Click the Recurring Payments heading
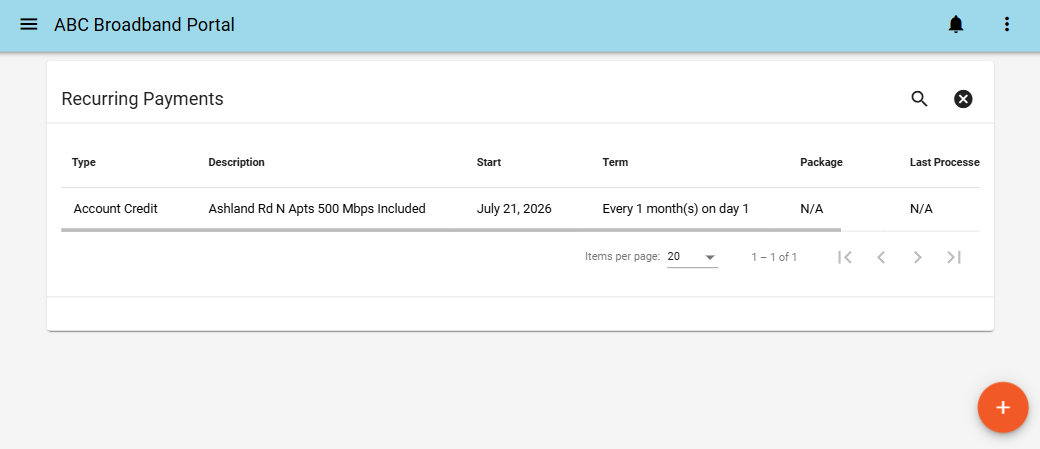The width and height of the screenshot is (1040, 449). [142, 99]
